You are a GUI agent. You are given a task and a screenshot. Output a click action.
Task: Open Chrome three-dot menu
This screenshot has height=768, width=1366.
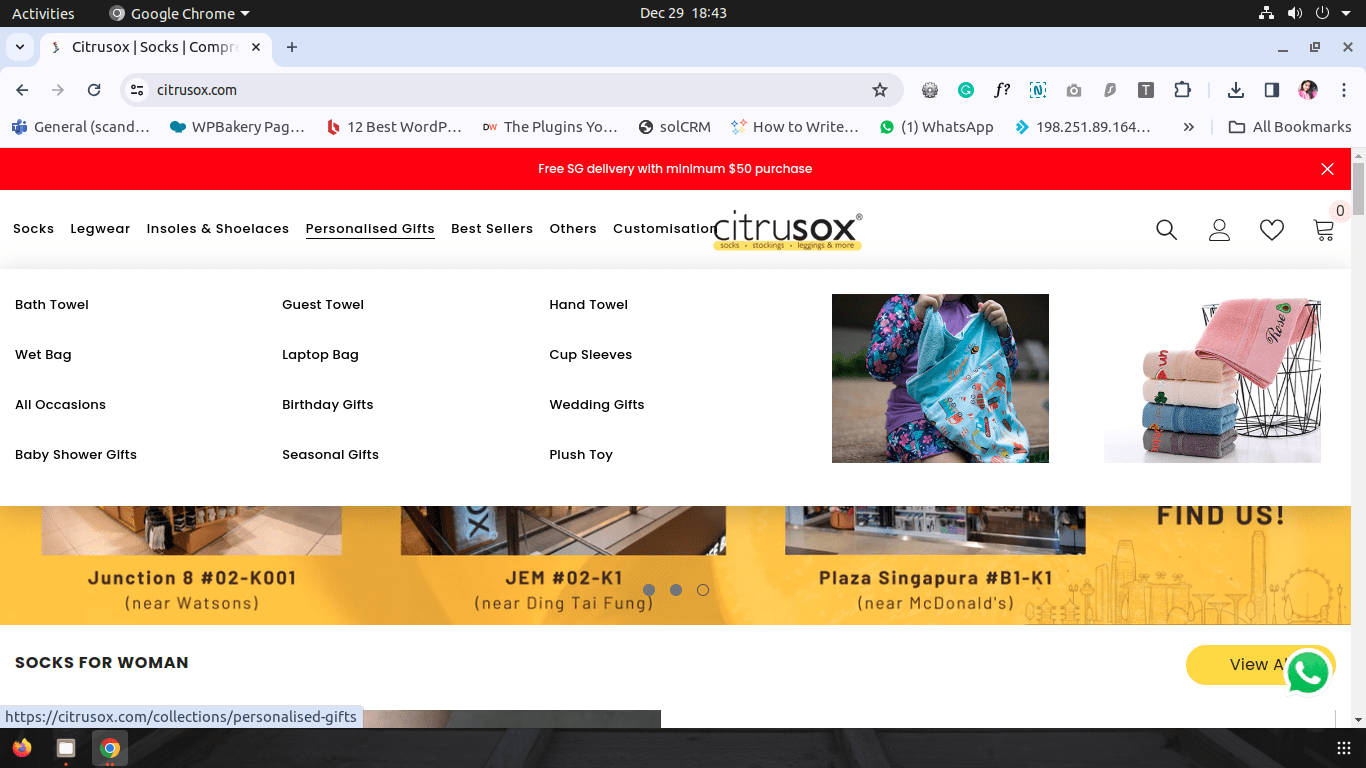[x=1344, y=90]
